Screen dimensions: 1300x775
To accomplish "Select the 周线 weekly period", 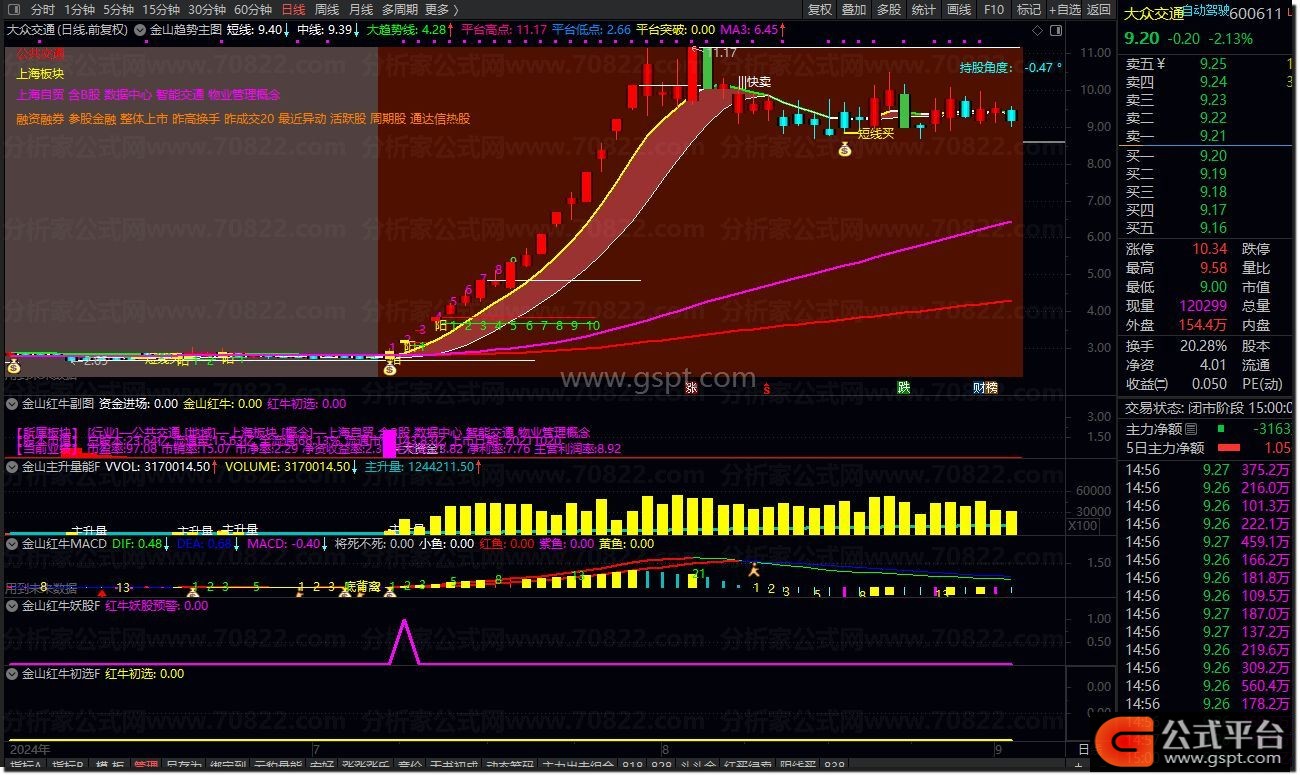I will 327,9.
